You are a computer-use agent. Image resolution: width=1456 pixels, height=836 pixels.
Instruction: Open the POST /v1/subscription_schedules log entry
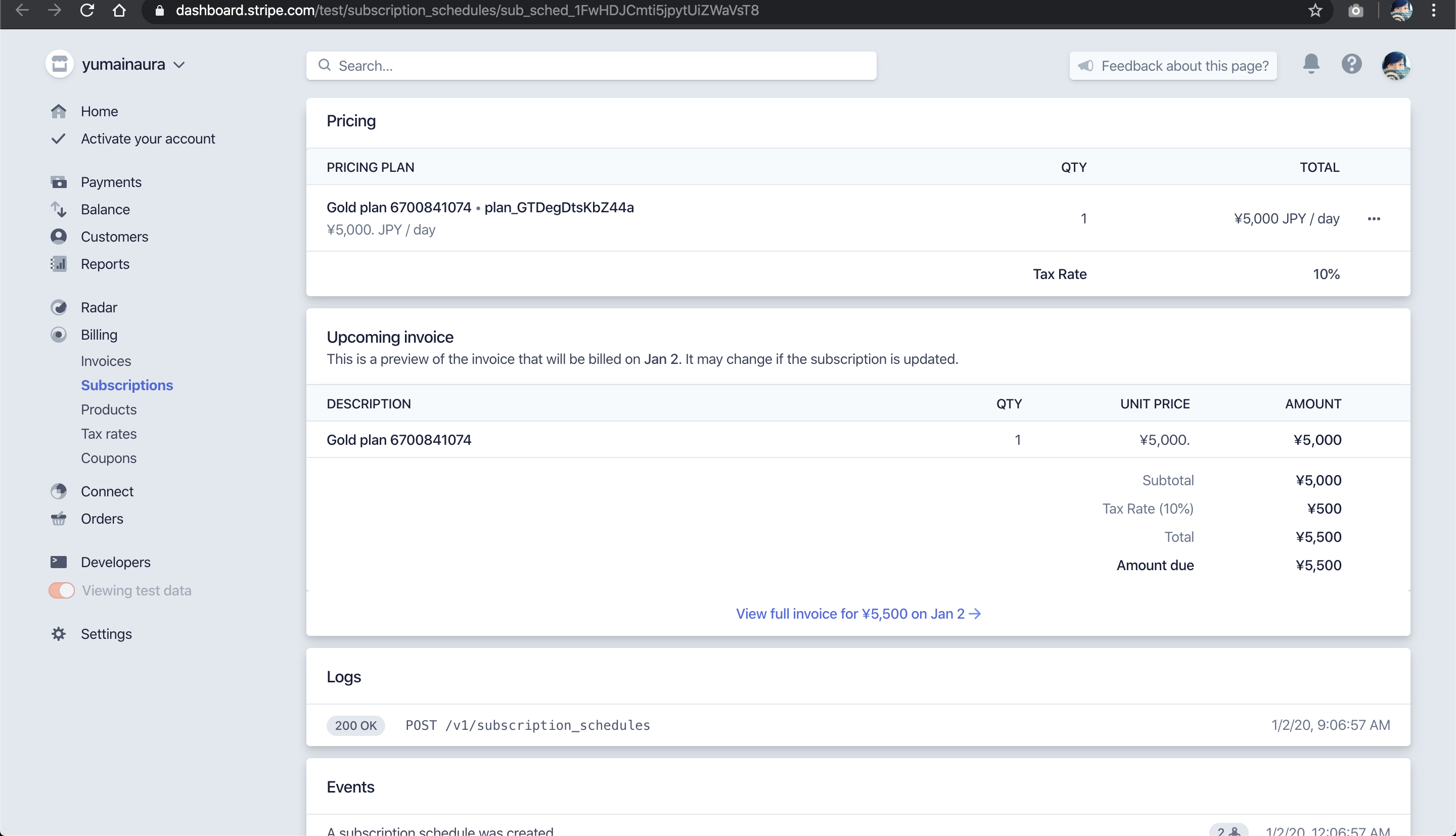[527, 725]
